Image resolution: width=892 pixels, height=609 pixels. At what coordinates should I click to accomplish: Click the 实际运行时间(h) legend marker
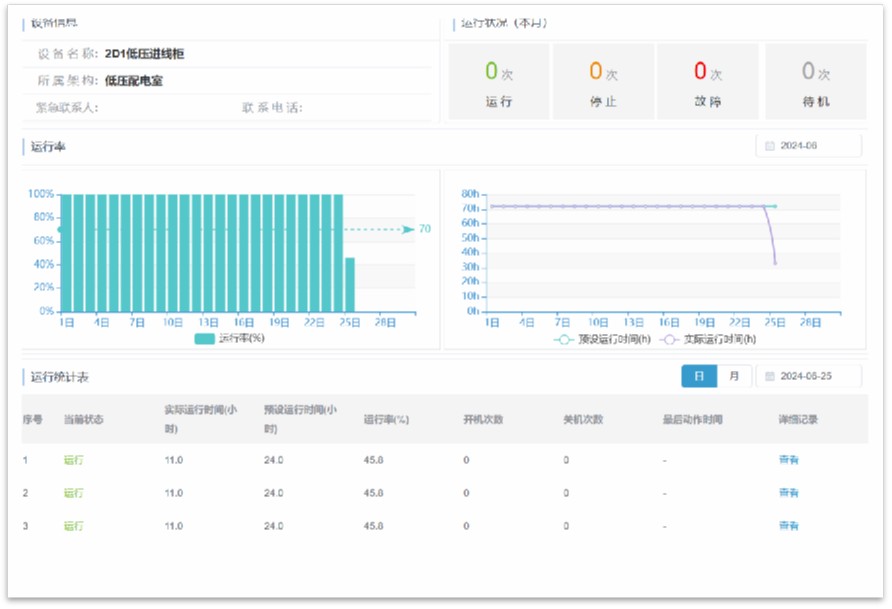click(x=671, y=339)
